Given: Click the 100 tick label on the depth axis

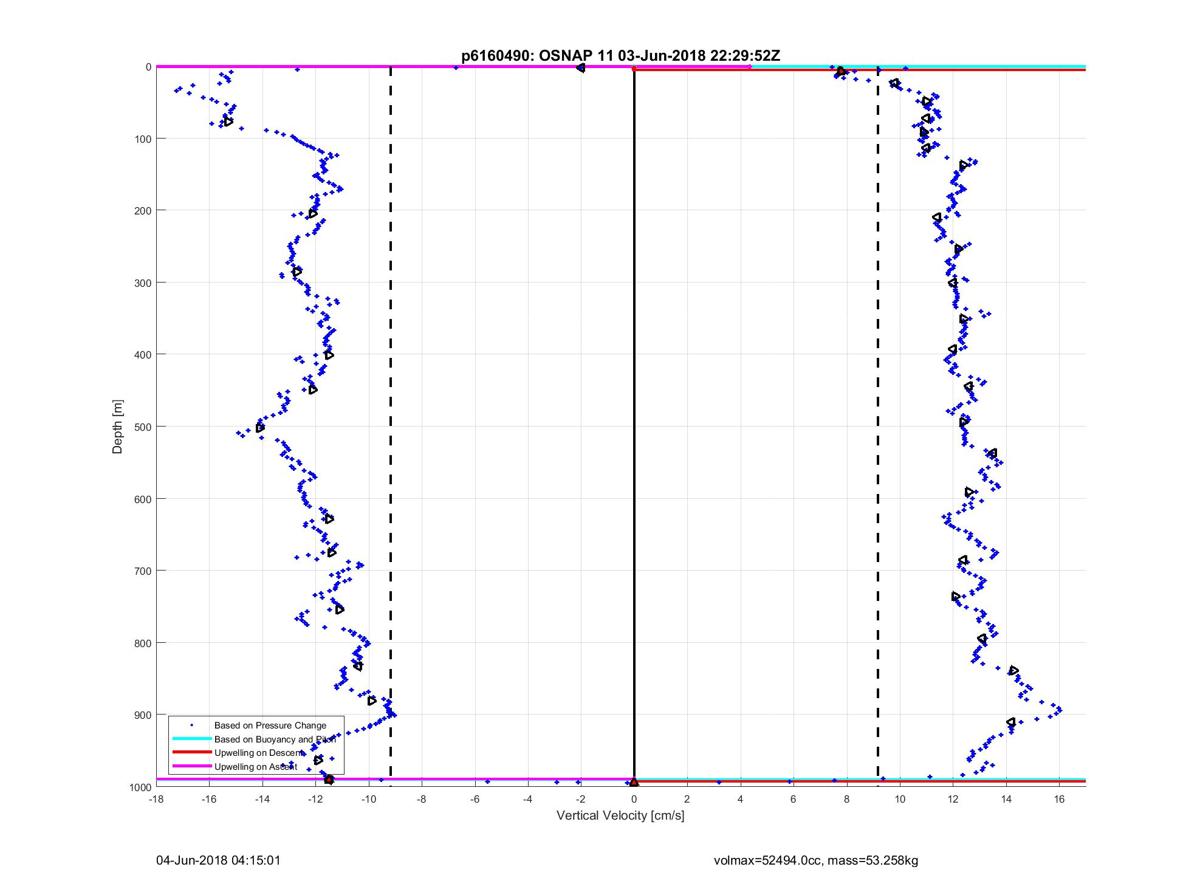Looking at the screenshot, I should pos(142,139).
